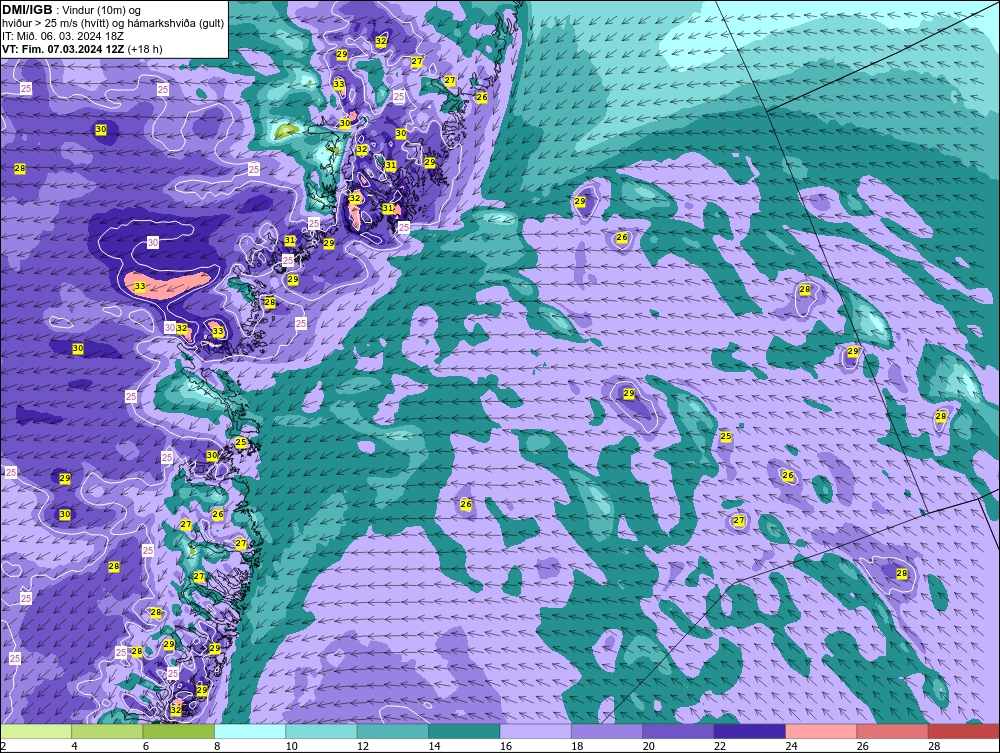This screenshot has height=753, width=1000.
Task: Click the '2' tick label on the colour scale
Action: coord(3,746)
